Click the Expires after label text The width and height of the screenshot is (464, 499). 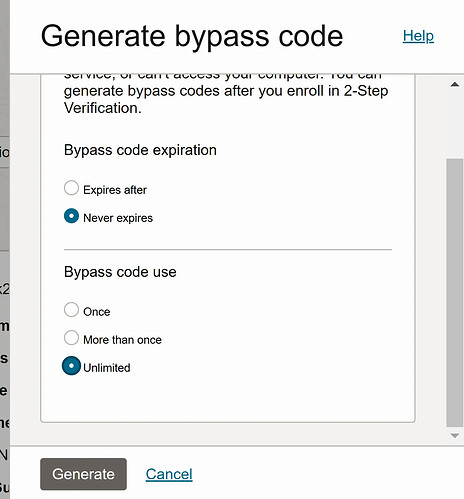pos(115,190)
